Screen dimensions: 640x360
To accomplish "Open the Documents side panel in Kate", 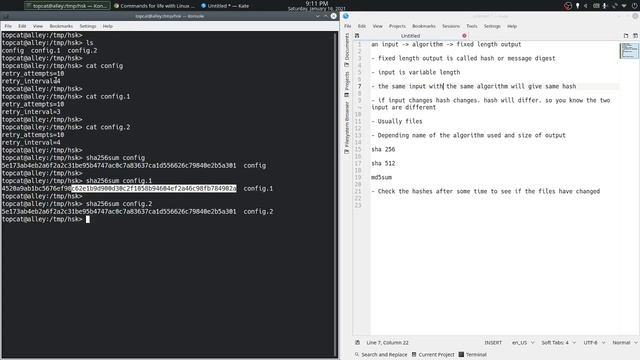I will click(347, 50).
